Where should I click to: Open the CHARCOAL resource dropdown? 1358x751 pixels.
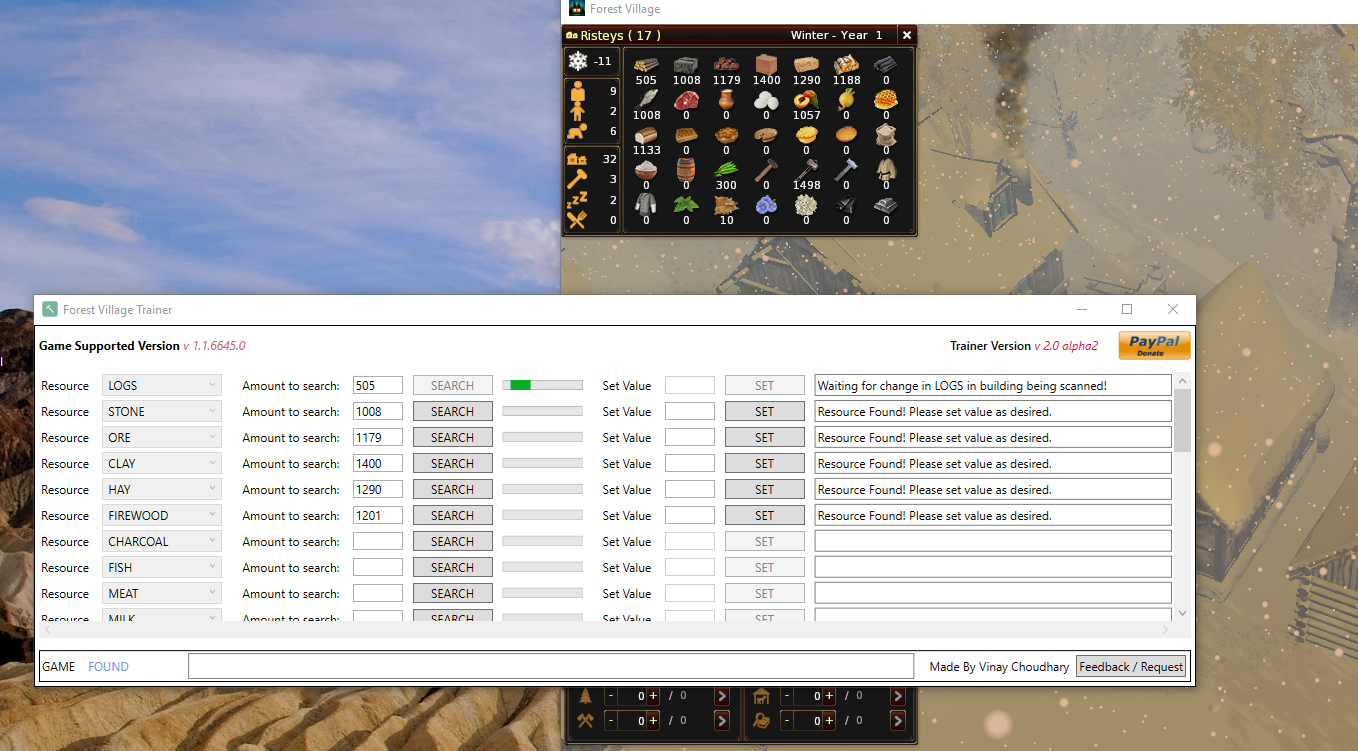point(161,541)
